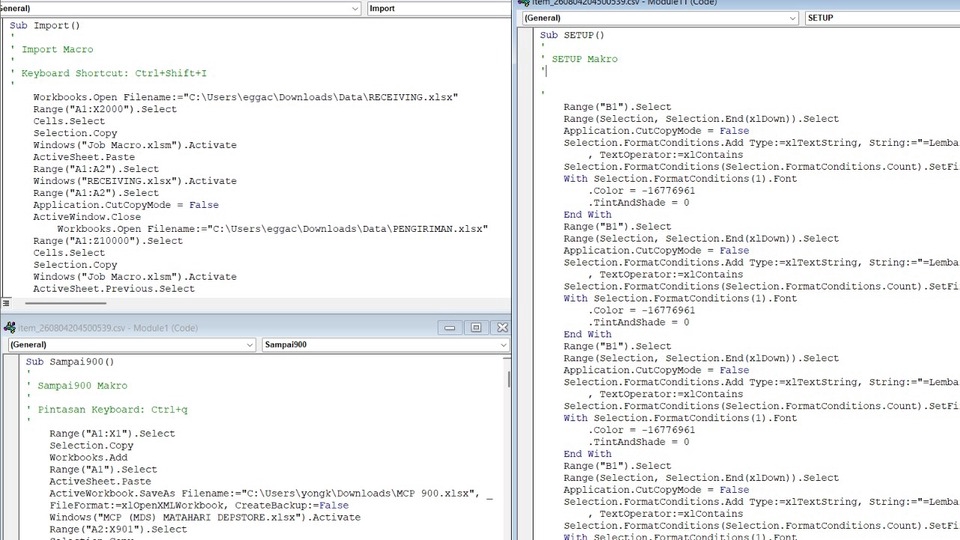Click the ActiveSheet.Previous.Select line
The image size is (960, 540).
tap(114, 288)
